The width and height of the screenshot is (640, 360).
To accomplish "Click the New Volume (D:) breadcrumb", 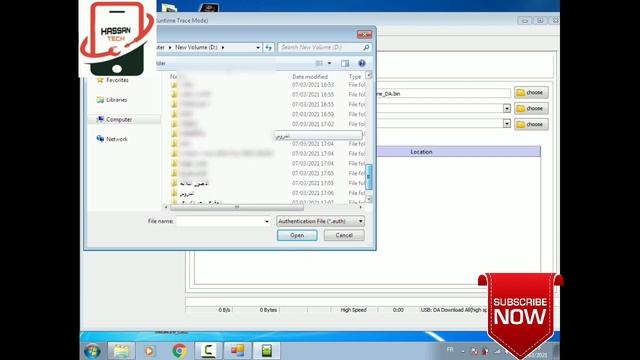I will (x=196, y=47).
